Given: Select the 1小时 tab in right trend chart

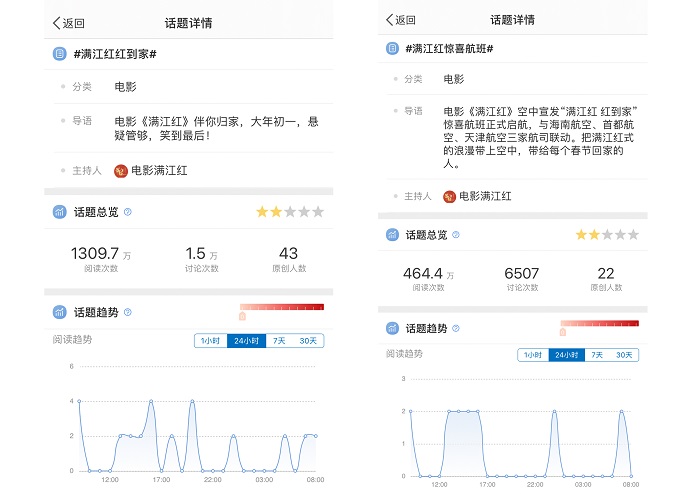Looking at the screenshot, I should click(533, 355).
